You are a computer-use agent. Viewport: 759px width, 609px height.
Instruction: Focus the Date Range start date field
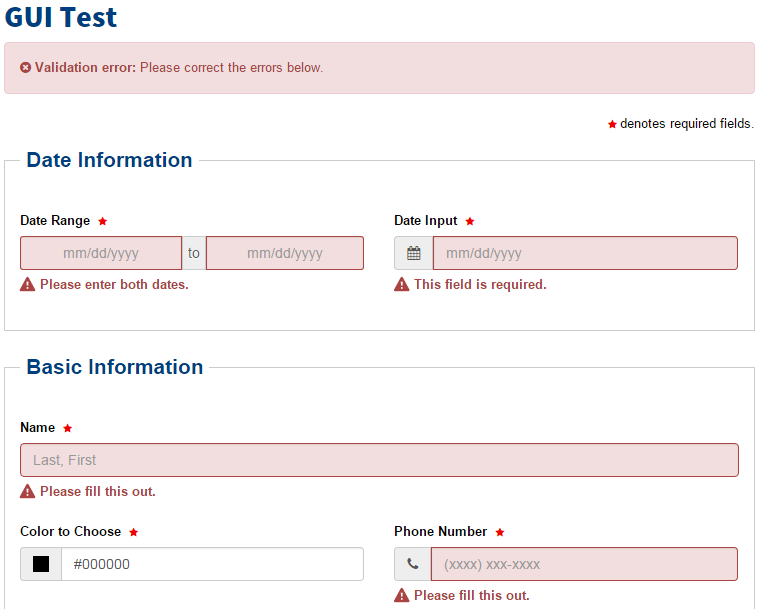pos(101,253)
